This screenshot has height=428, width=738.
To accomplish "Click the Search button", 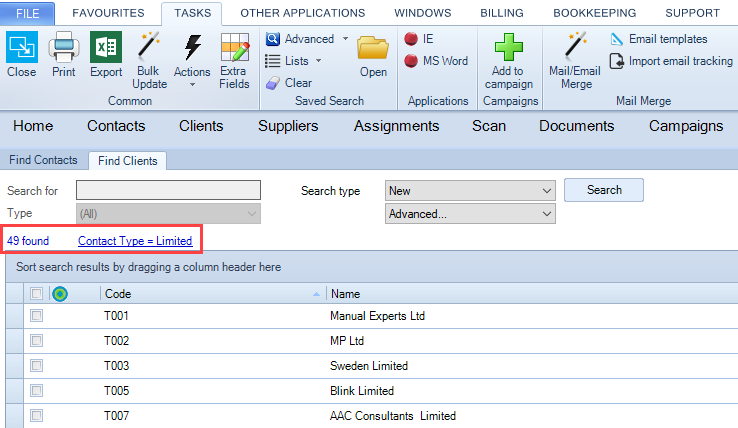I will [604, 190].
